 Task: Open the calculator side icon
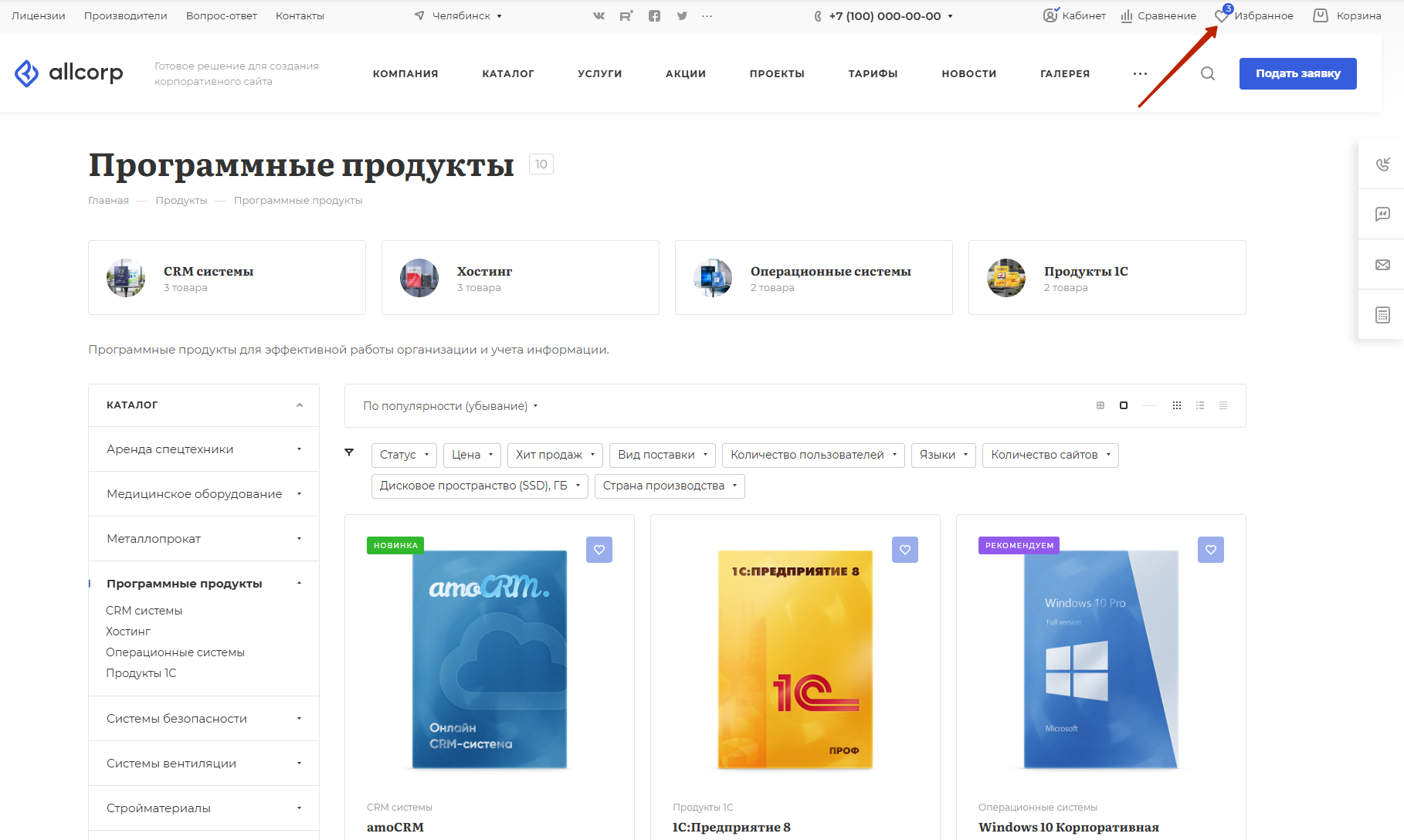tap(1382, 315)
